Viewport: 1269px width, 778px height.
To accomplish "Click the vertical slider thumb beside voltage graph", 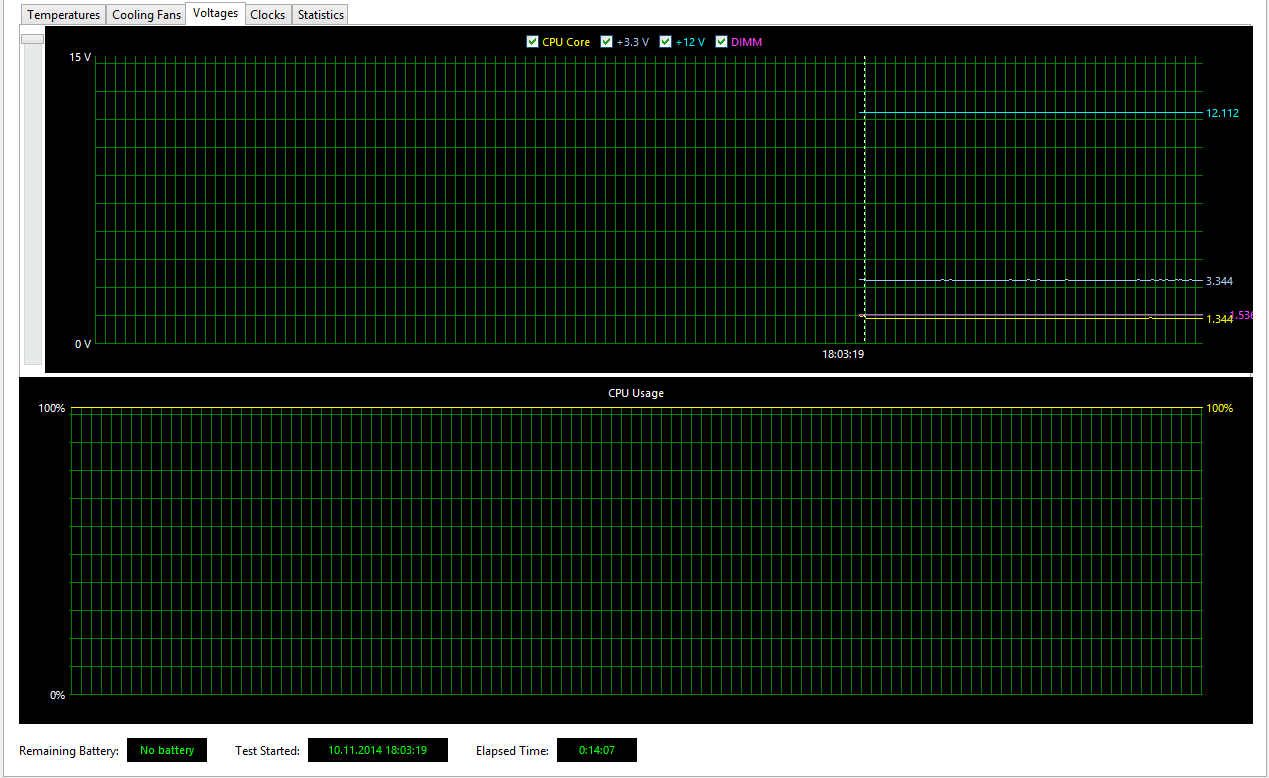I will pos(33,39).
